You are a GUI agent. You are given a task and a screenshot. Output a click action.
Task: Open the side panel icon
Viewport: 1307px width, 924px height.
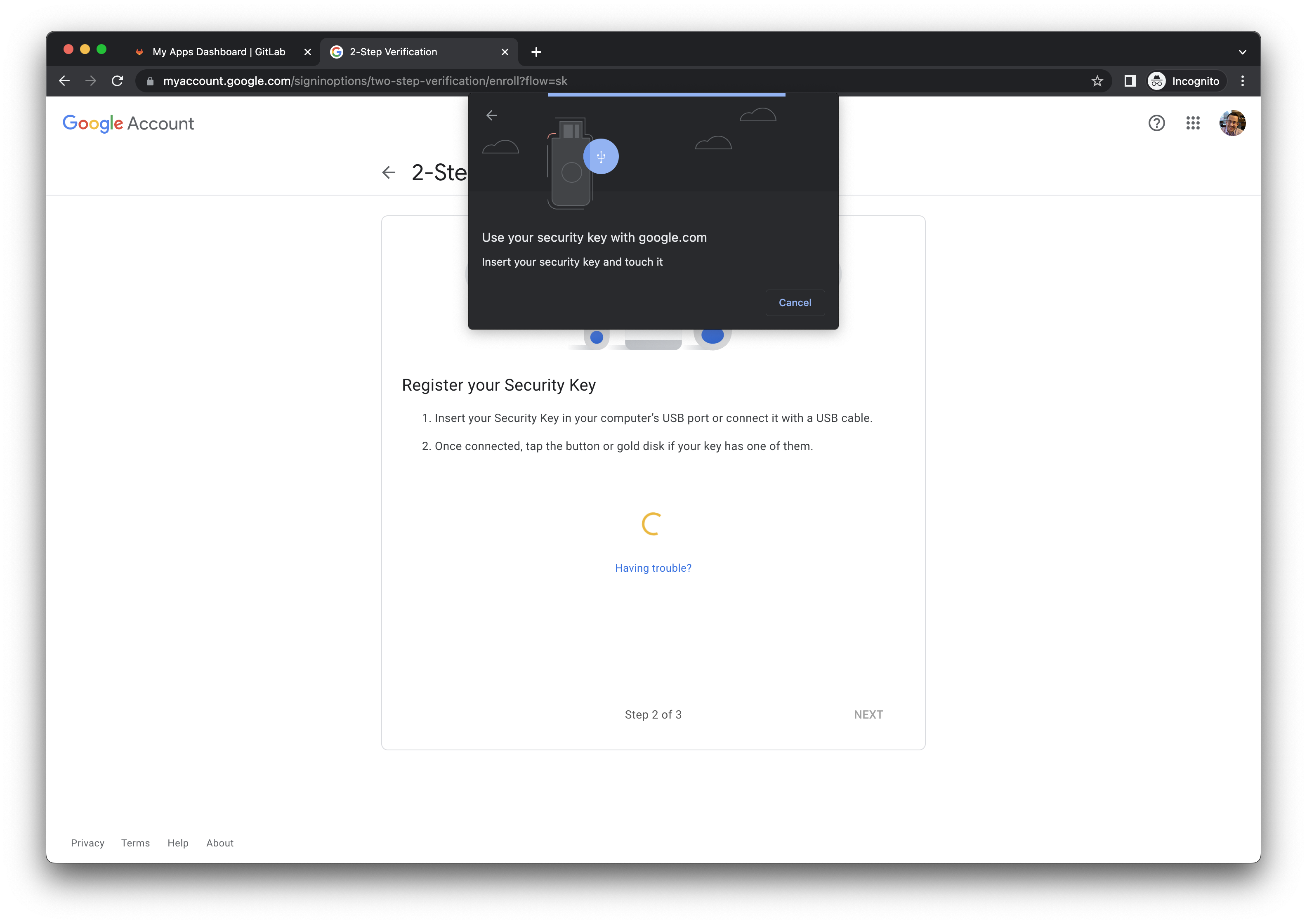(1130, 81)
